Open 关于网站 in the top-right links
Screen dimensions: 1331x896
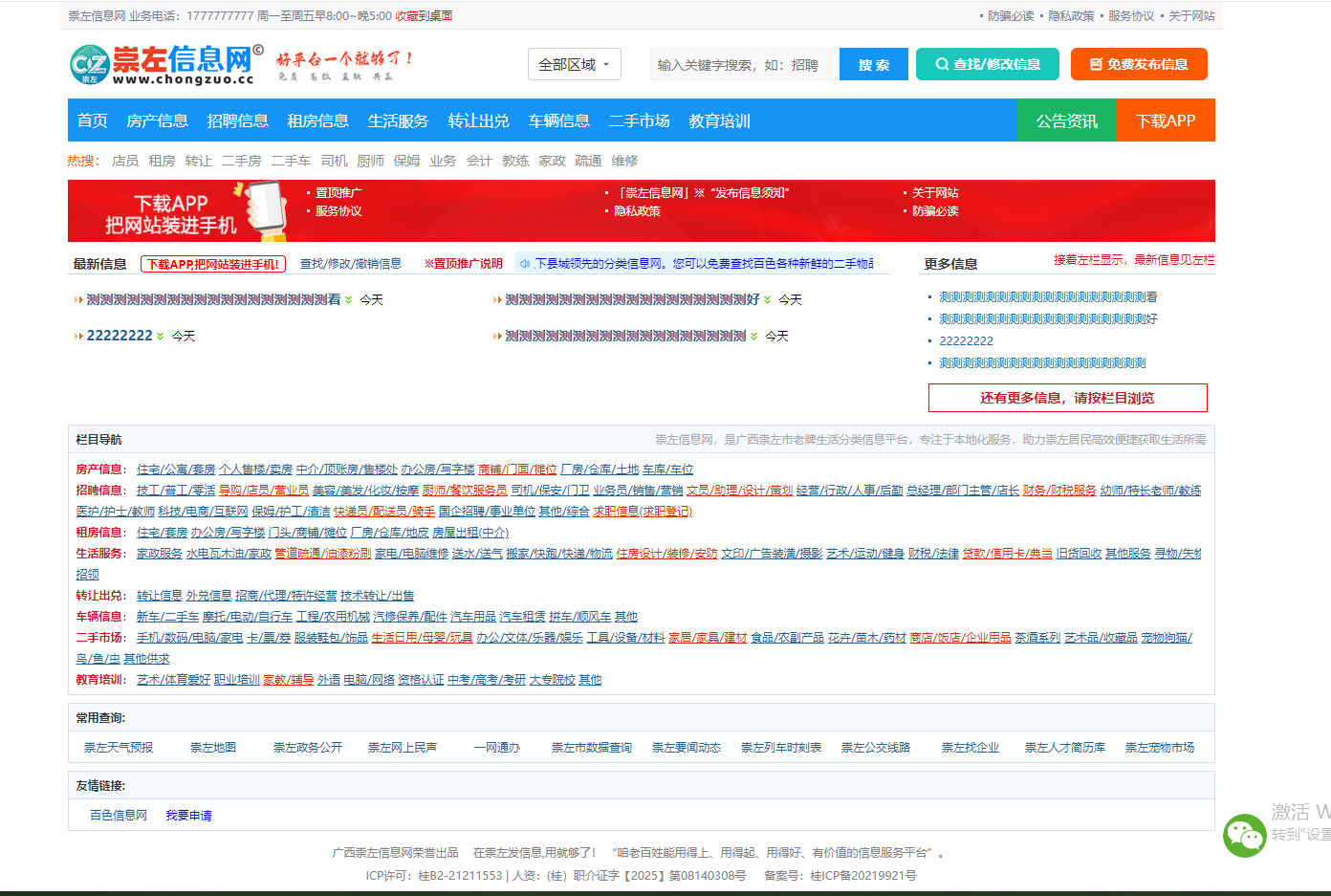(1191, 15)
